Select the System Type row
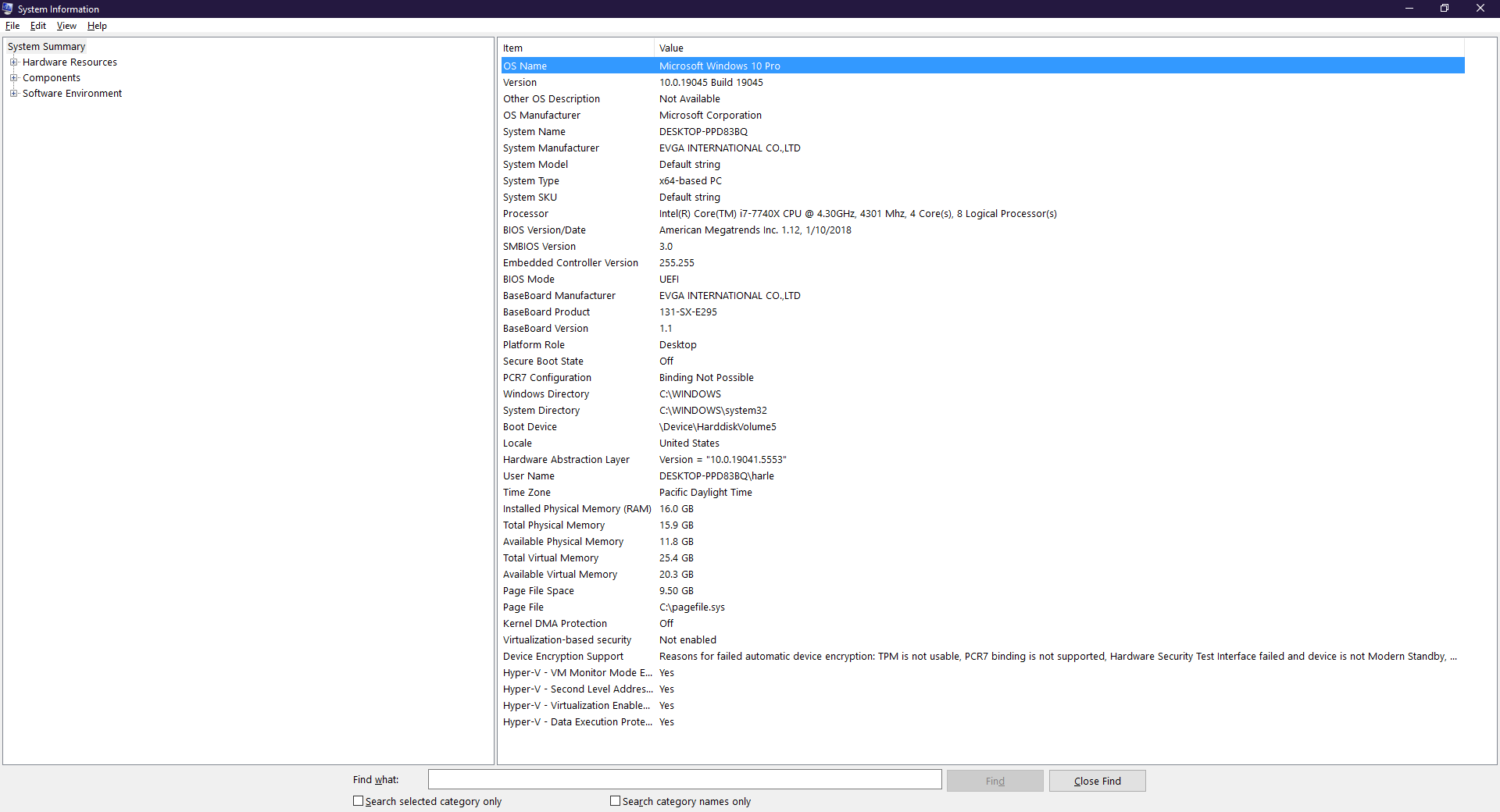 [983, 181]
